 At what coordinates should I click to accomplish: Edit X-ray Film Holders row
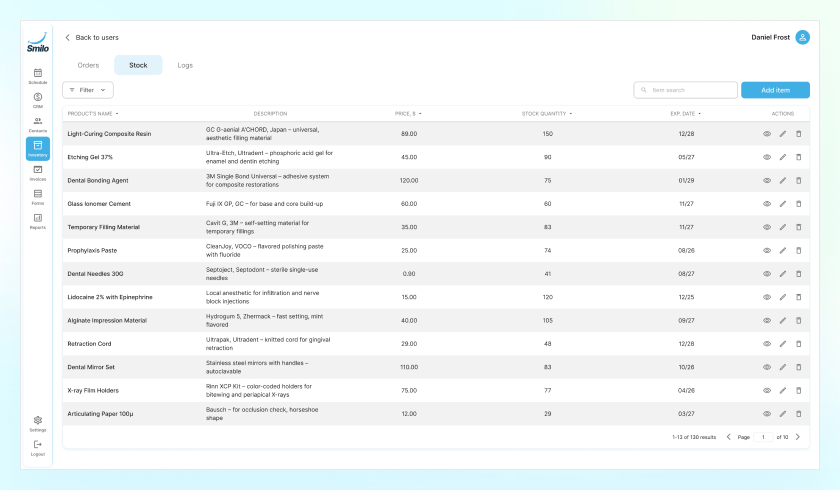pos(783,390)
